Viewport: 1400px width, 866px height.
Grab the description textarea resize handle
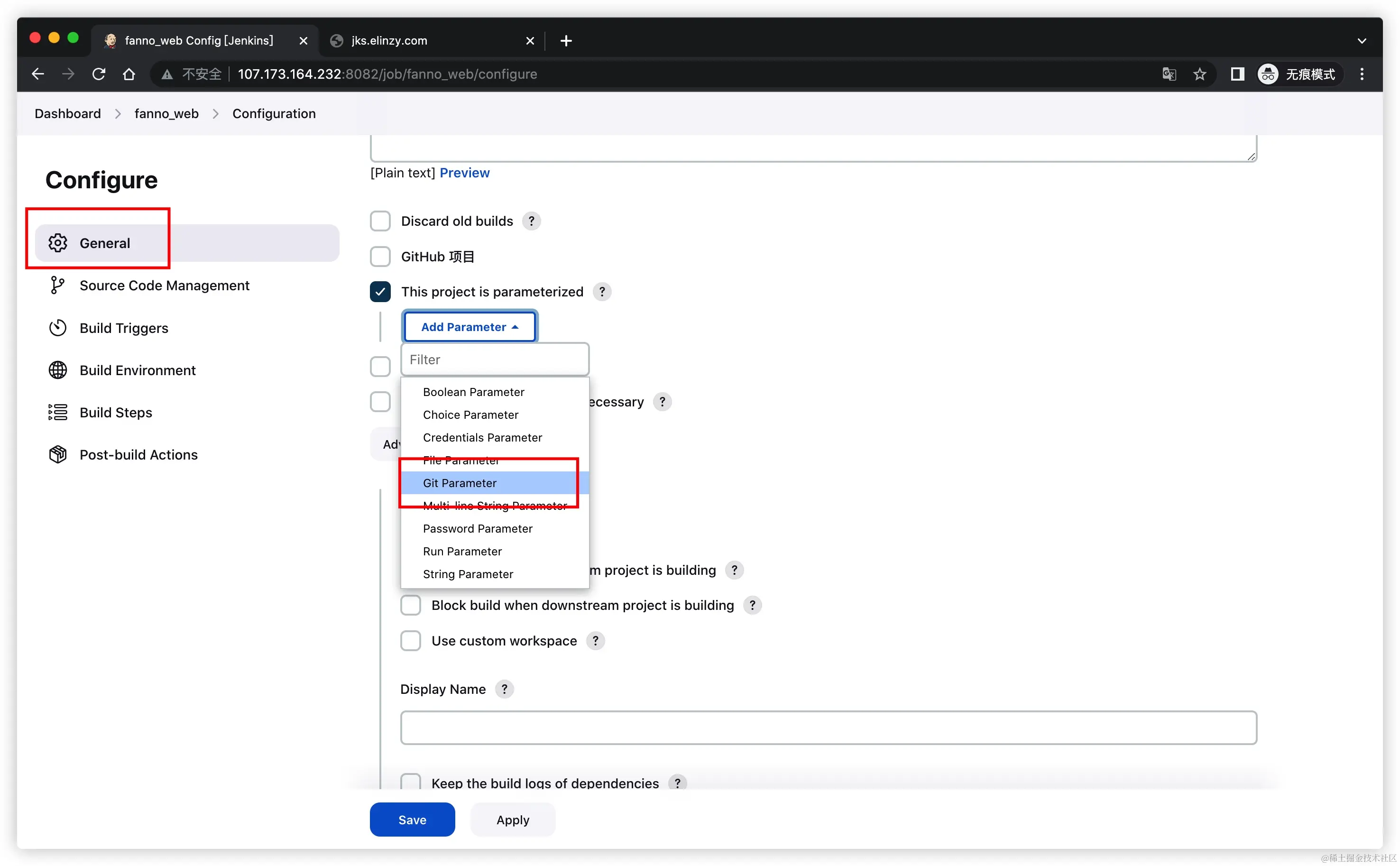coord(1251,157)
